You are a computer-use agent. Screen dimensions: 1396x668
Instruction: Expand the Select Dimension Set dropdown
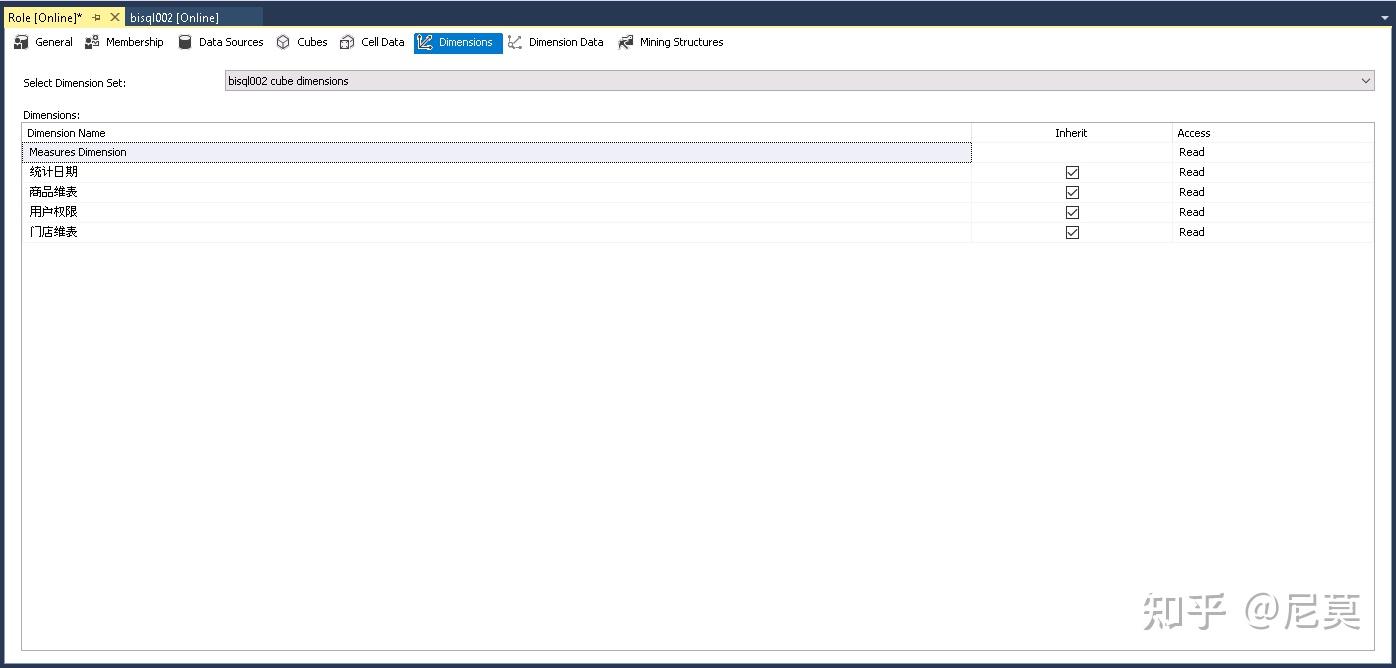click(1366, 81)
